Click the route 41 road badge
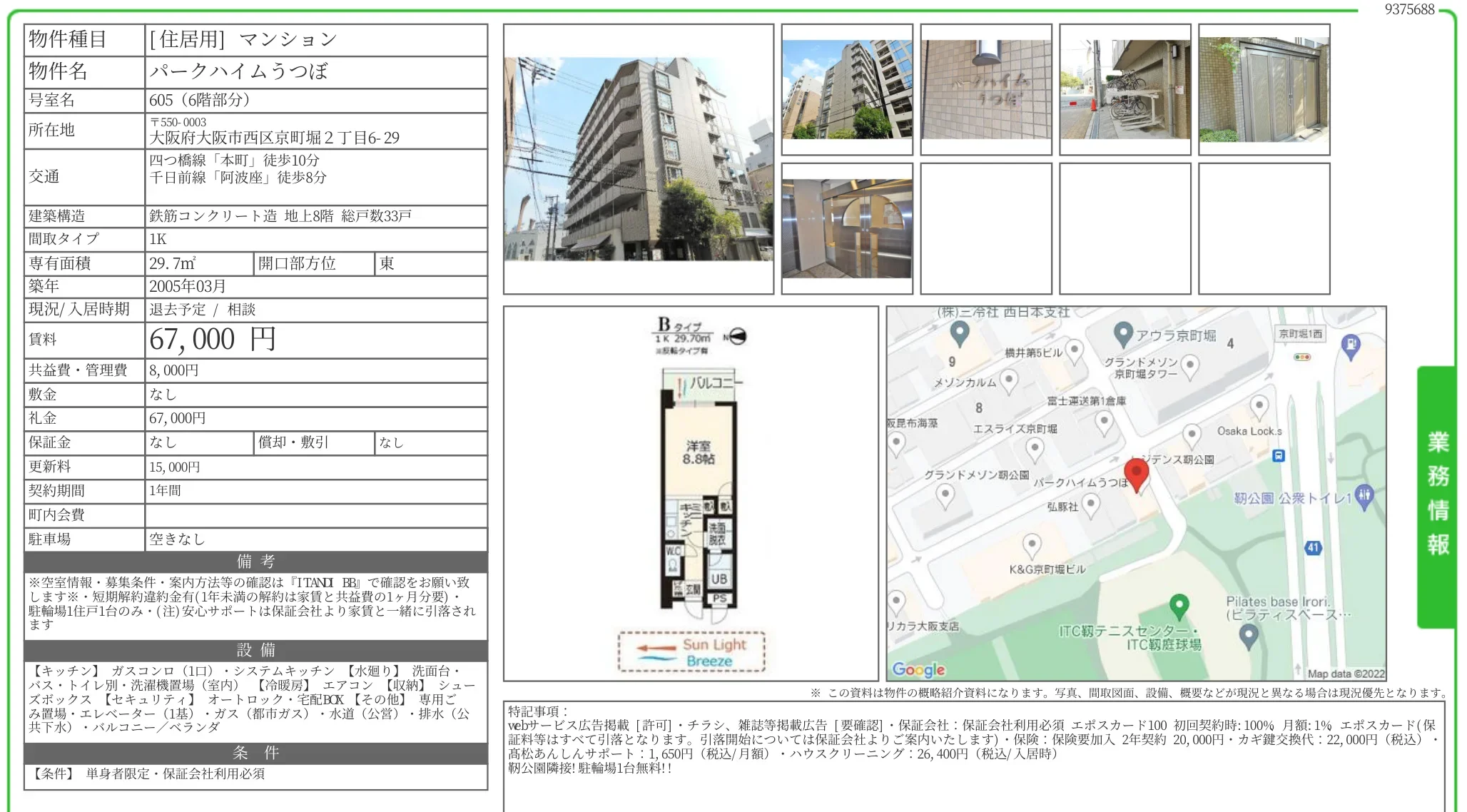 click(1313, 547)
